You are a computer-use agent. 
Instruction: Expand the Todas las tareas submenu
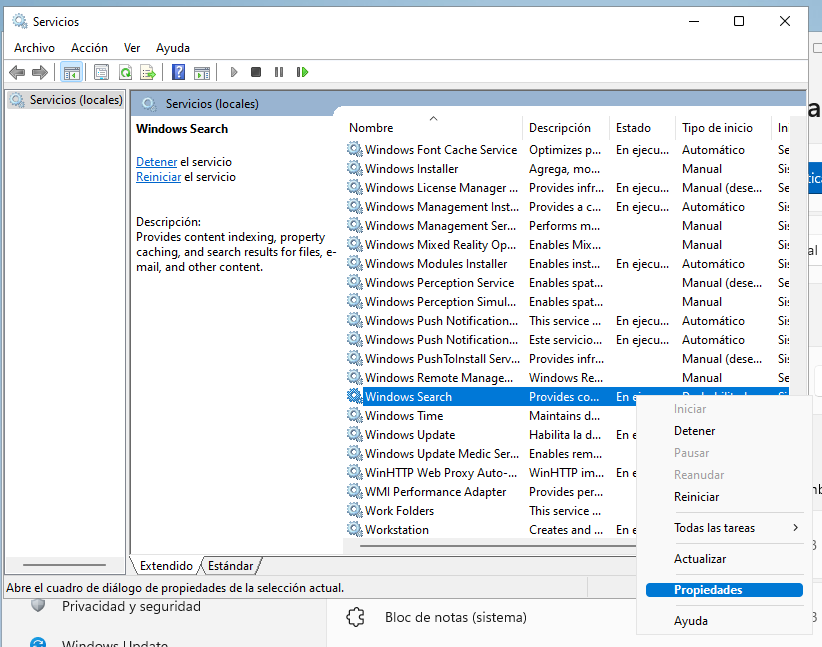[724, 528]
